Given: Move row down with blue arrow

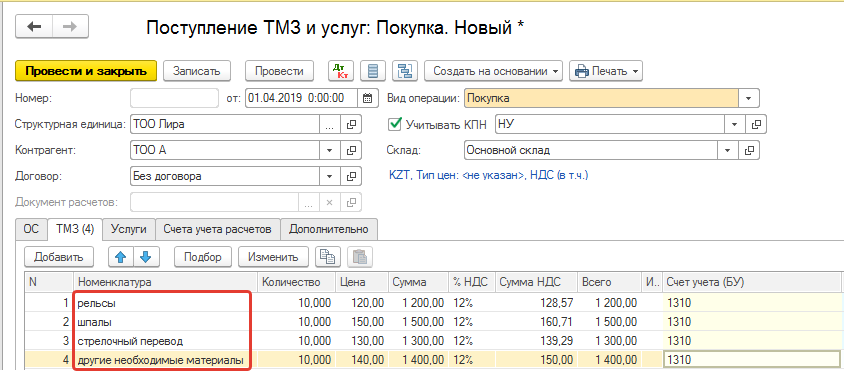Looking at the screenshot, I should click(x=145, y=257).
